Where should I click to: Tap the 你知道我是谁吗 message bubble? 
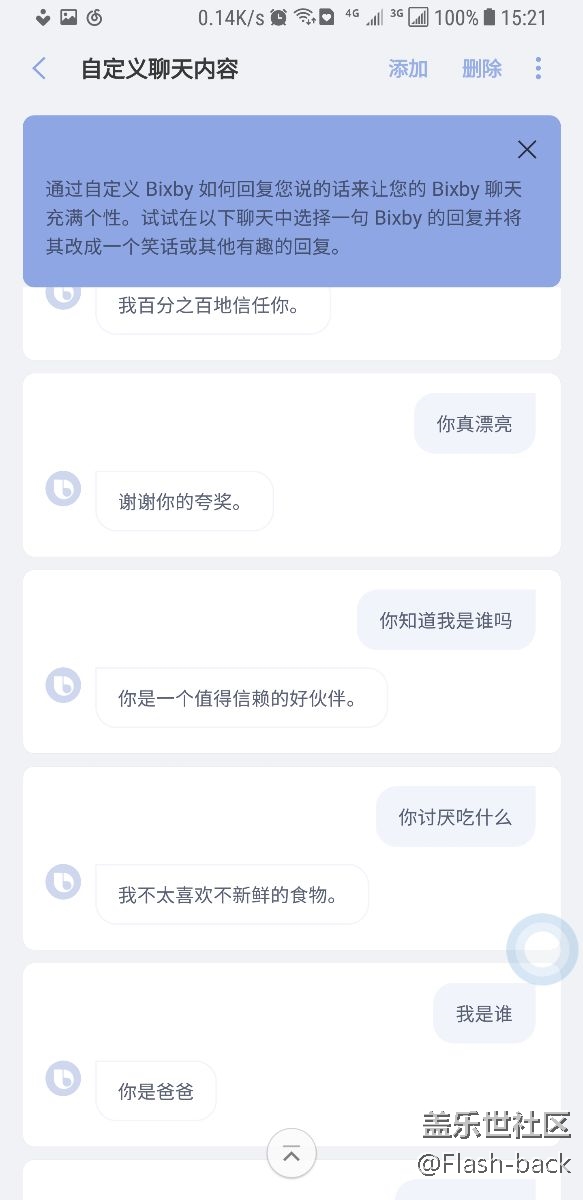tap(446, 619)
